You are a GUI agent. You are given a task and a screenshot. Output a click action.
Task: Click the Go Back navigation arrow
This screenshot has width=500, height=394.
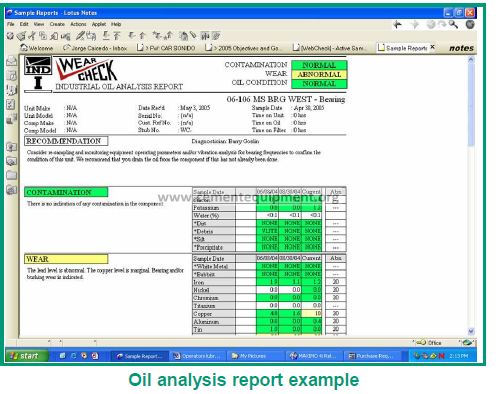[x=397, y=24]
